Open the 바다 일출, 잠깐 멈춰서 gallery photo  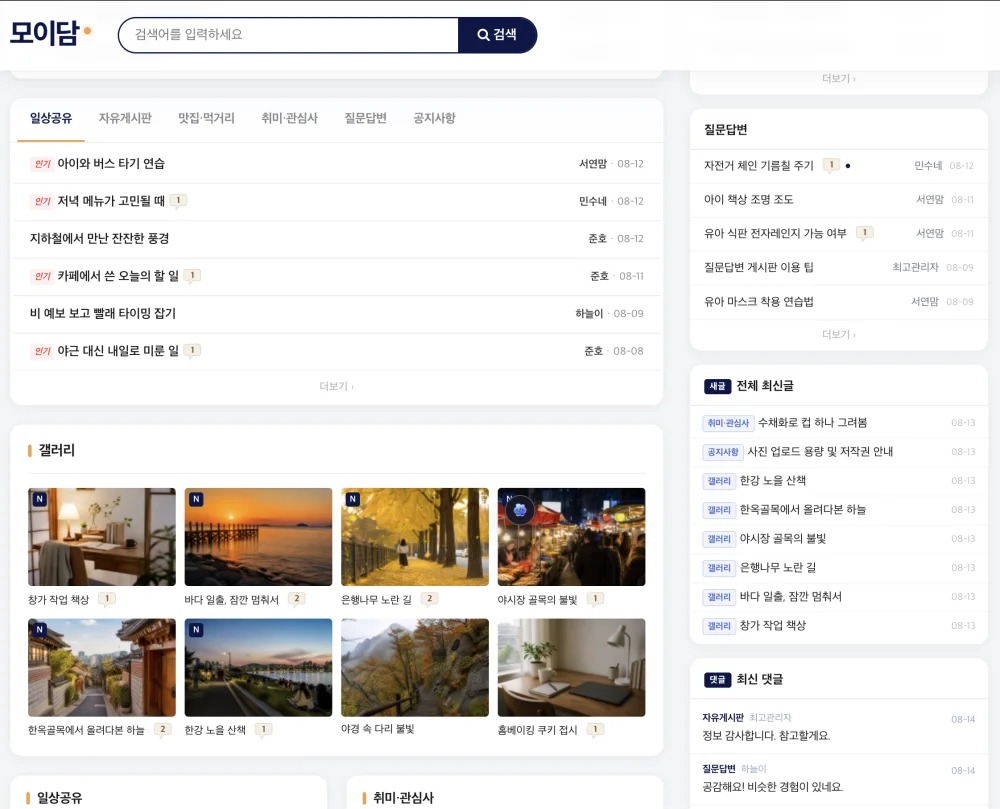tap(258, 537)
